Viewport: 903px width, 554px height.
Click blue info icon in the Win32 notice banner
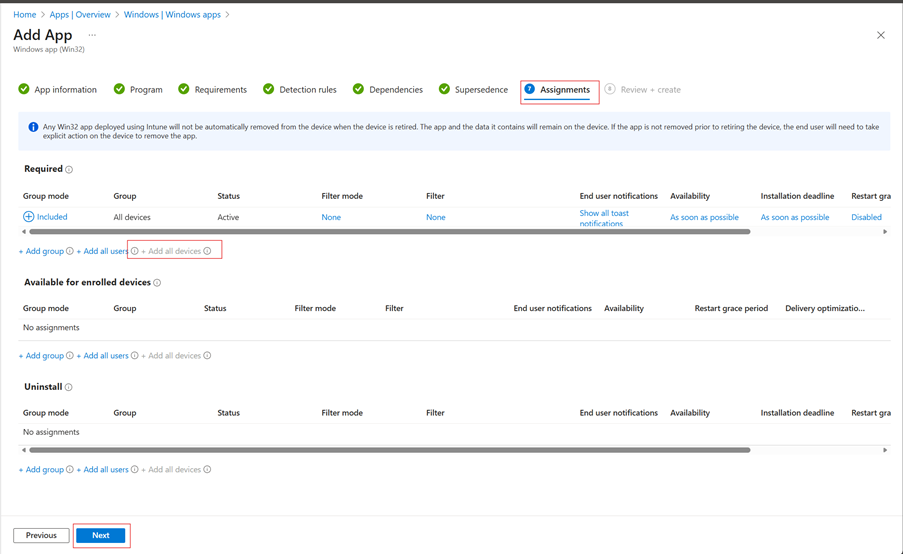pyautogui.click(x=33, y=127)
